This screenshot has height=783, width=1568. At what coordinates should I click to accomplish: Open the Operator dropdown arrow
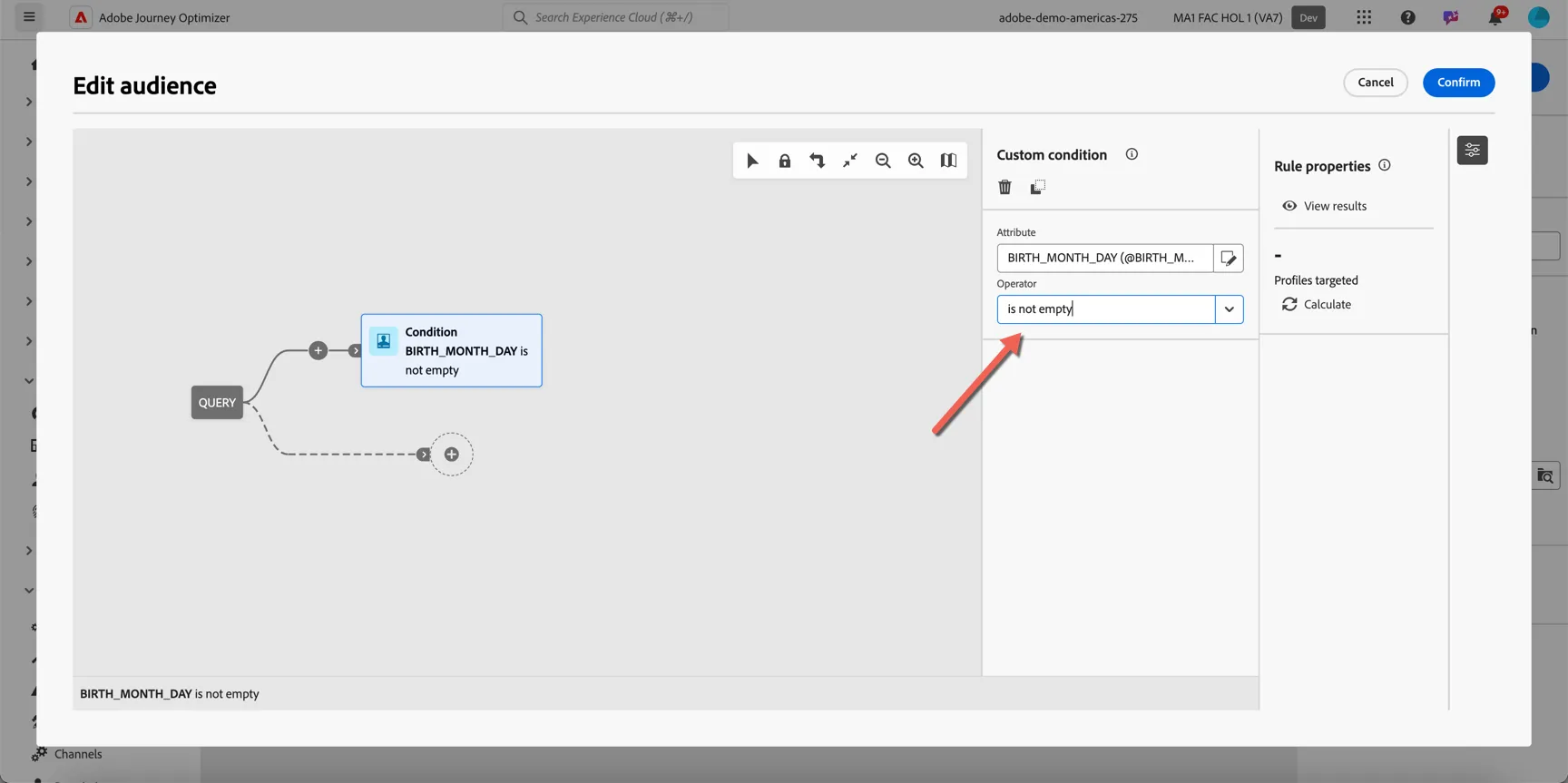tap(1229, 309)
